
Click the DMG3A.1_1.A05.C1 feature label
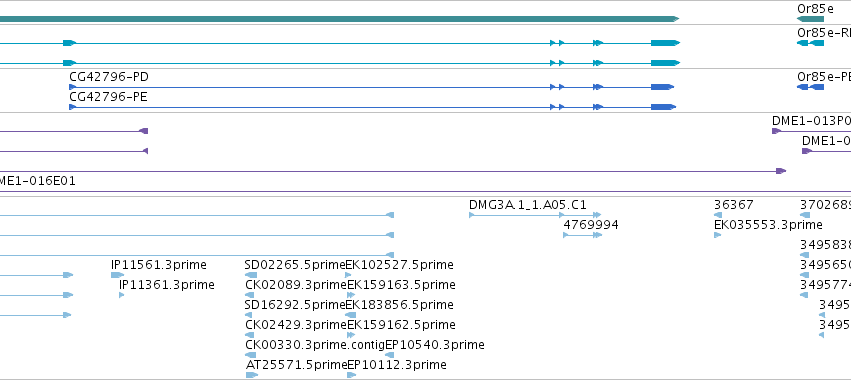pyautogui.click(x=528, y=205)
